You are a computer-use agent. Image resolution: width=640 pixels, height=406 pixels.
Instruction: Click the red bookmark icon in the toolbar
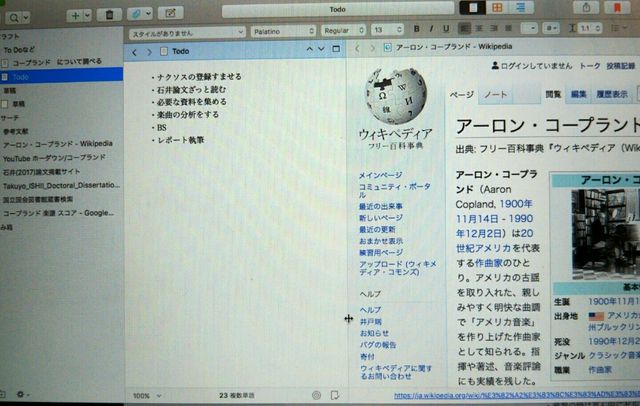pos(617,7)
